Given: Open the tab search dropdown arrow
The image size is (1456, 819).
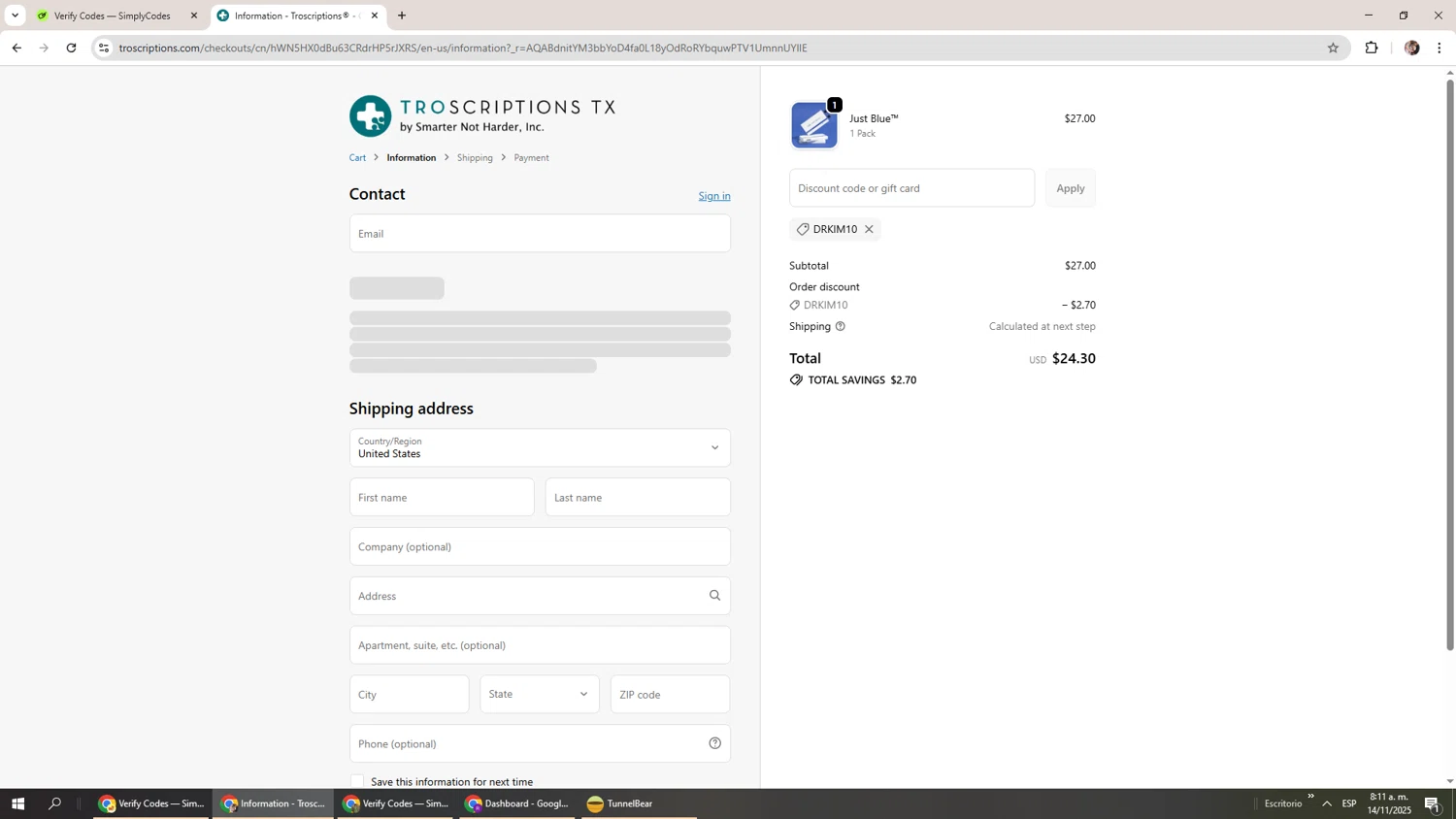Looking at the screenshot, I should (x=15, y=16).
